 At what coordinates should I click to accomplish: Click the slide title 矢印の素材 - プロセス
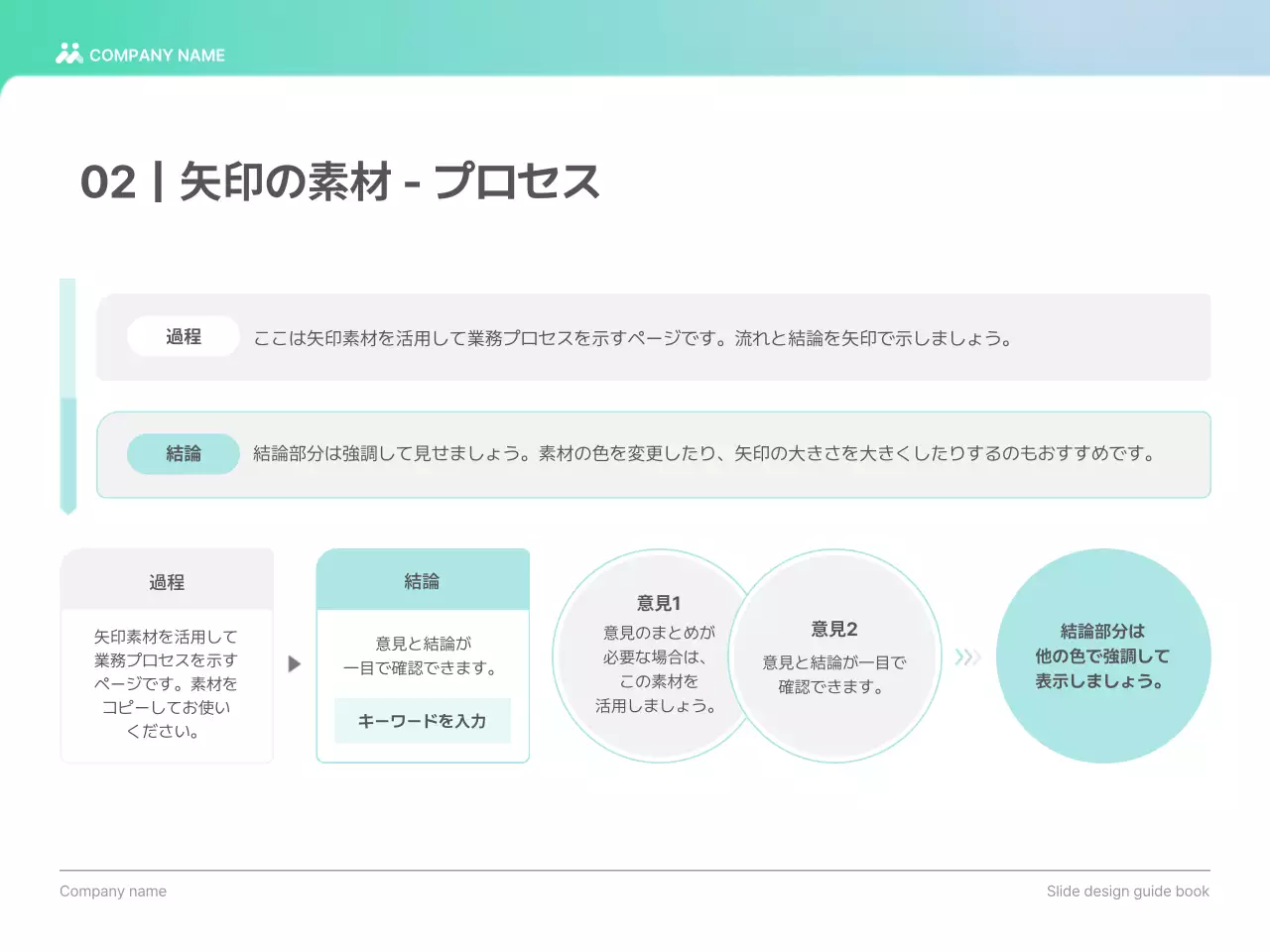click(x=340, y=182)
